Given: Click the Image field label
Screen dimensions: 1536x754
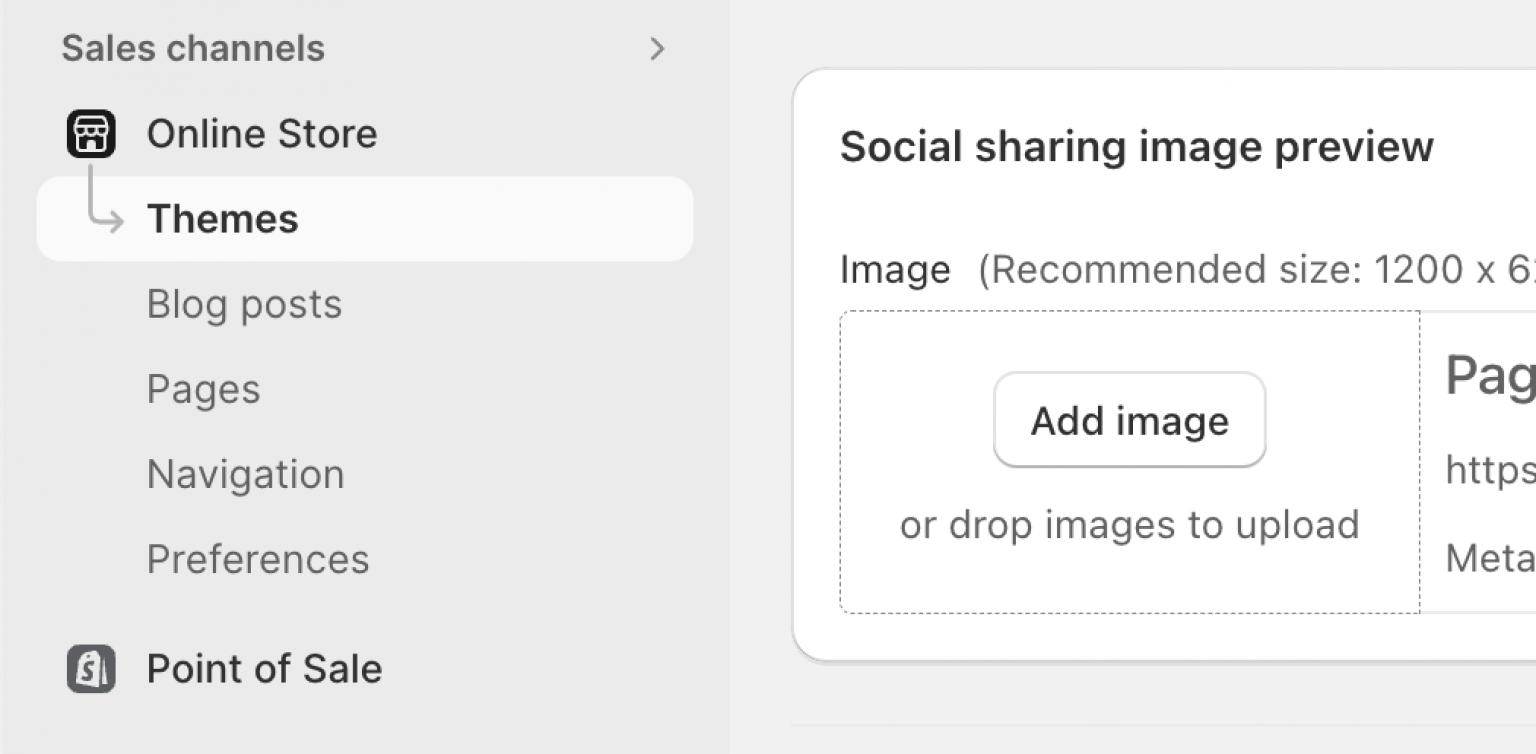Looking at the screenshot, I should [895, 270].
